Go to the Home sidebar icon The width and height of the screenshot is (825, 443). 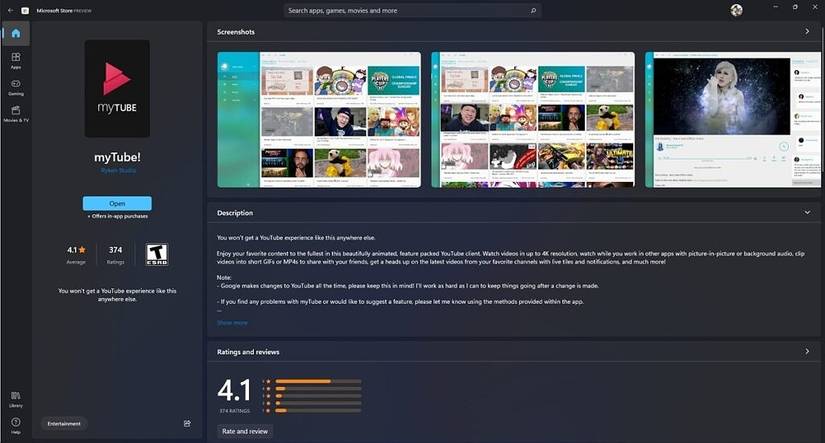click(16, 34)
